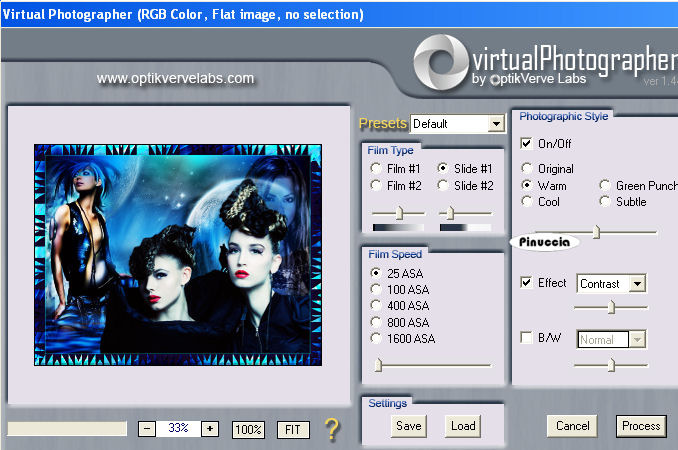
Task: Click the Save settings button
Action: 409,426
